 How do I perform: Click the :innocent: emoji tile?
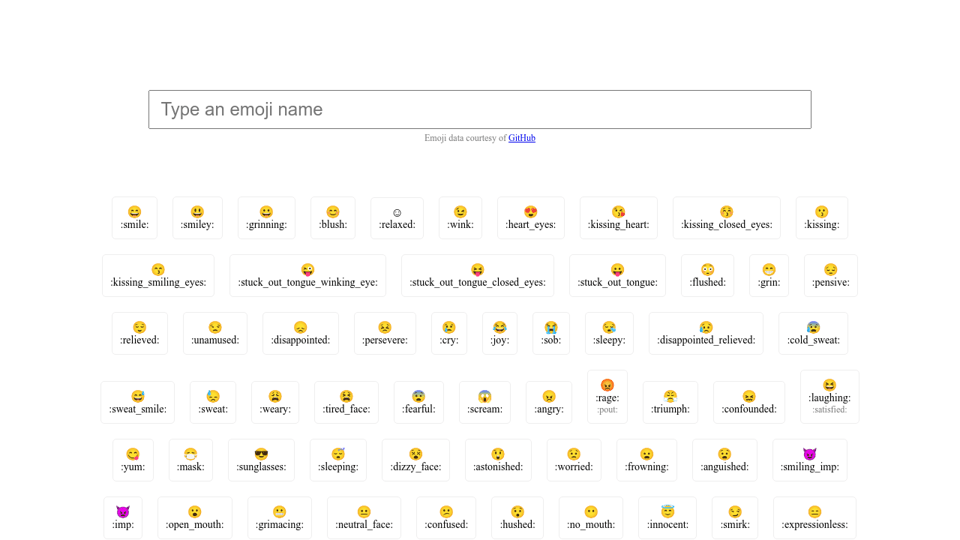click(x=667, y=518)
